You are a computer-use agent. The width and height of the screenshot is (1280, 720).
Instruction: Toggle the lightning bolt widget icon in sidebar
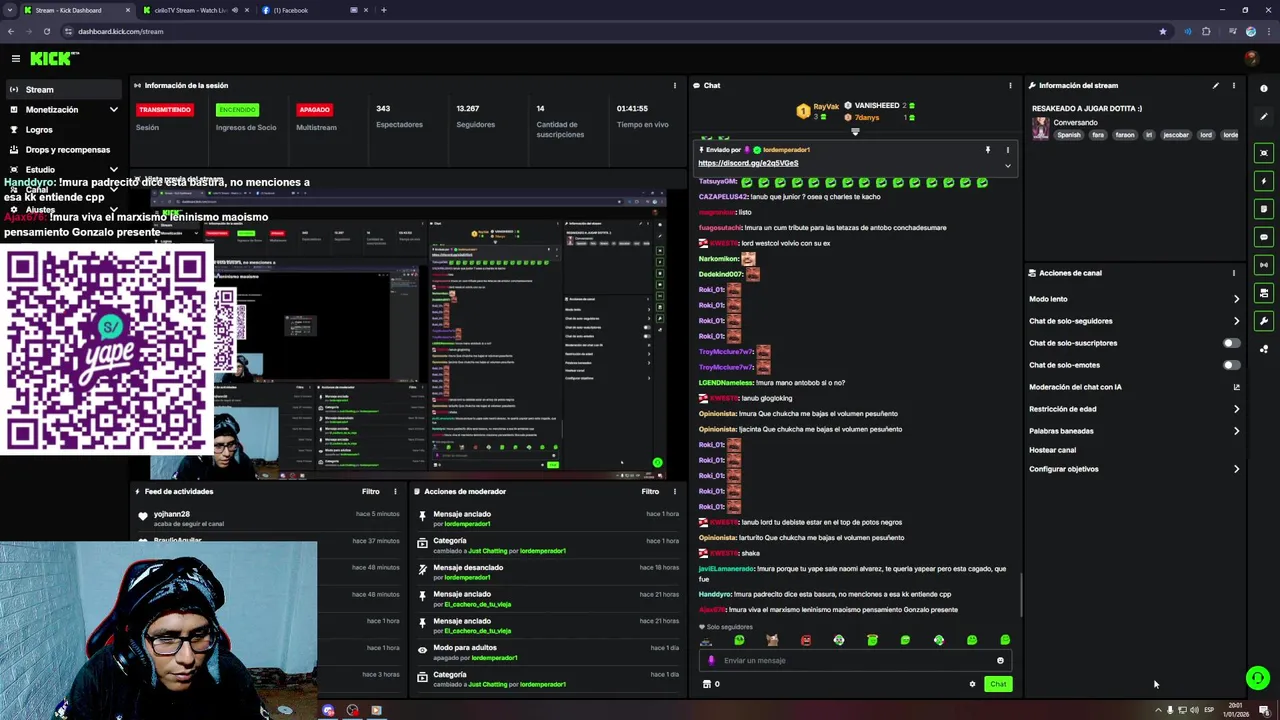(1264, 181)
